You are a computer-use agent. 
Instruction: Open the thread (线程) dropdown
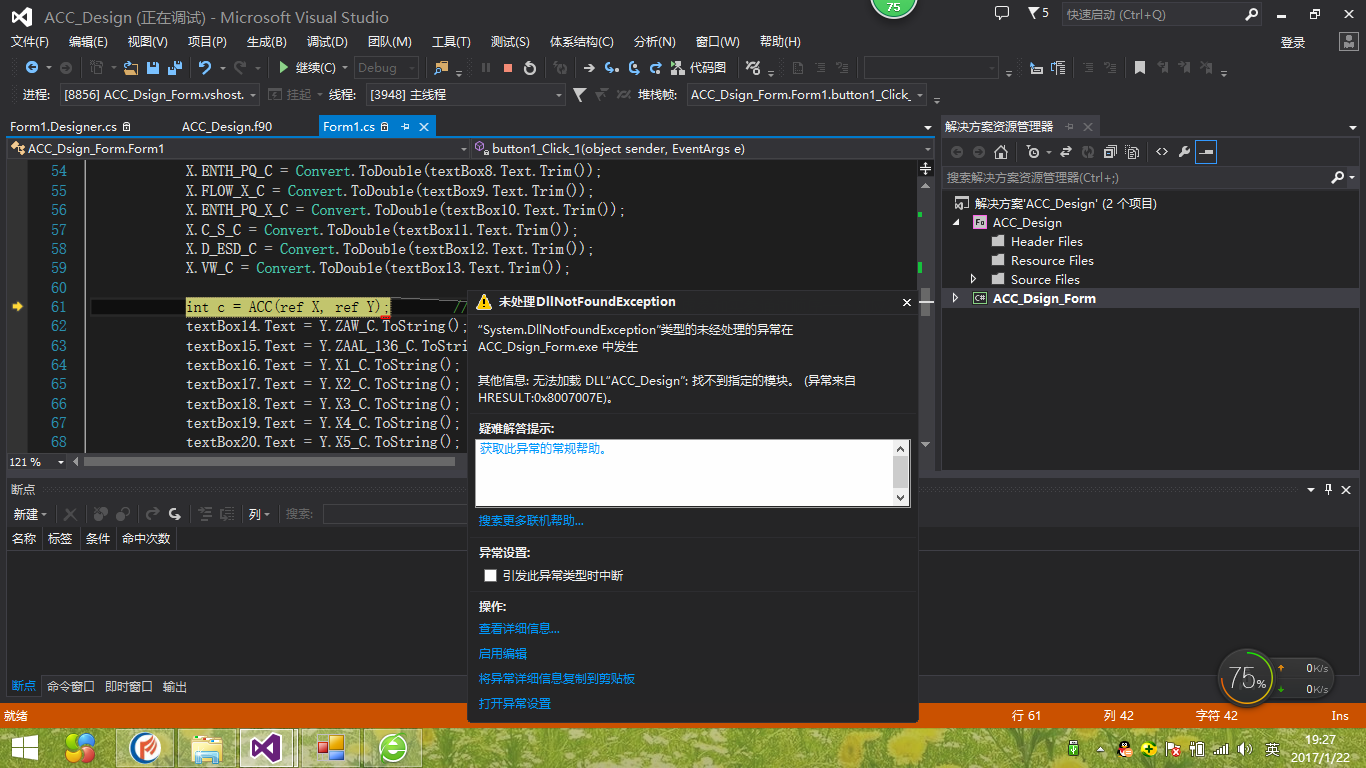(466, 95)
